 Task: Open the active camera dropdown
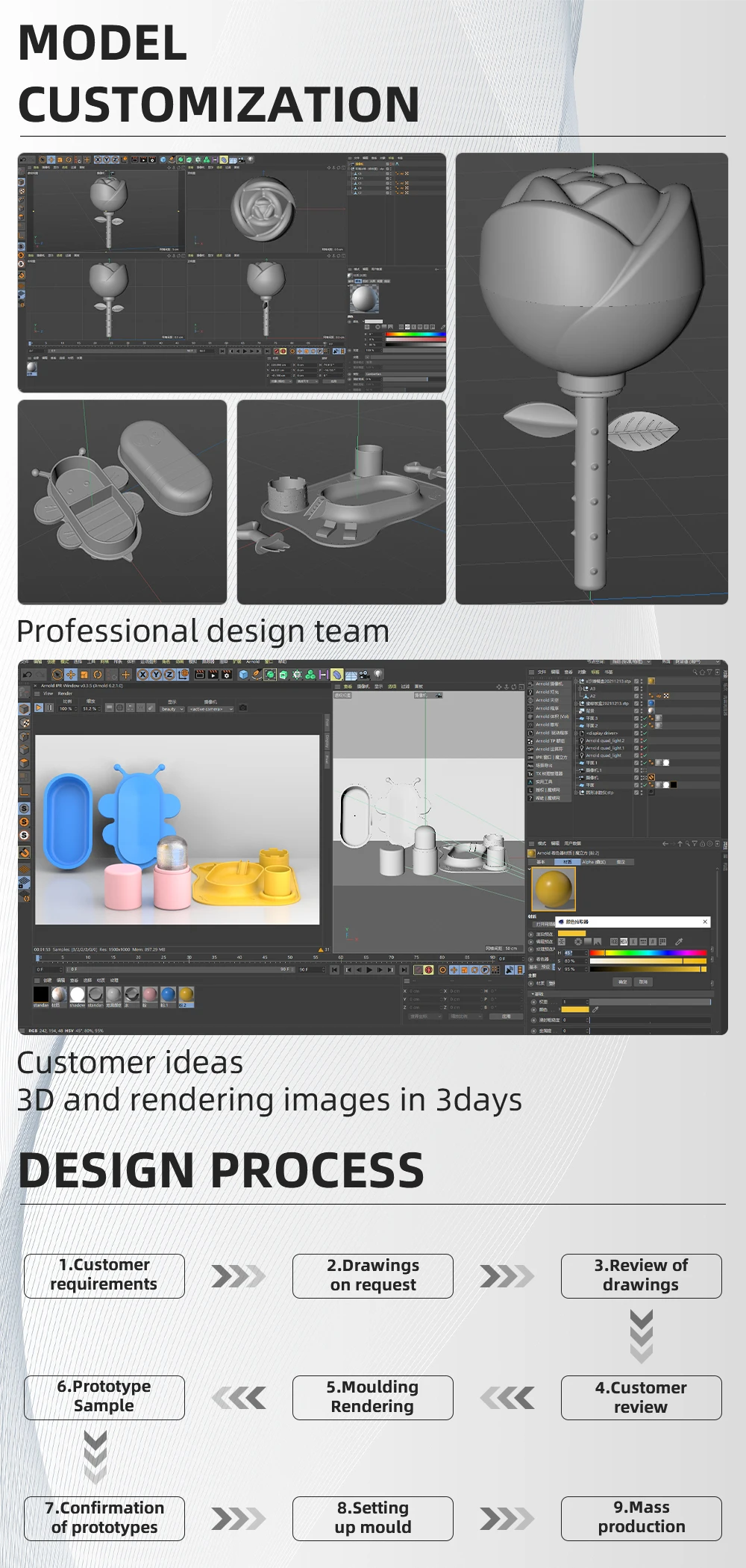coord(211,709)
